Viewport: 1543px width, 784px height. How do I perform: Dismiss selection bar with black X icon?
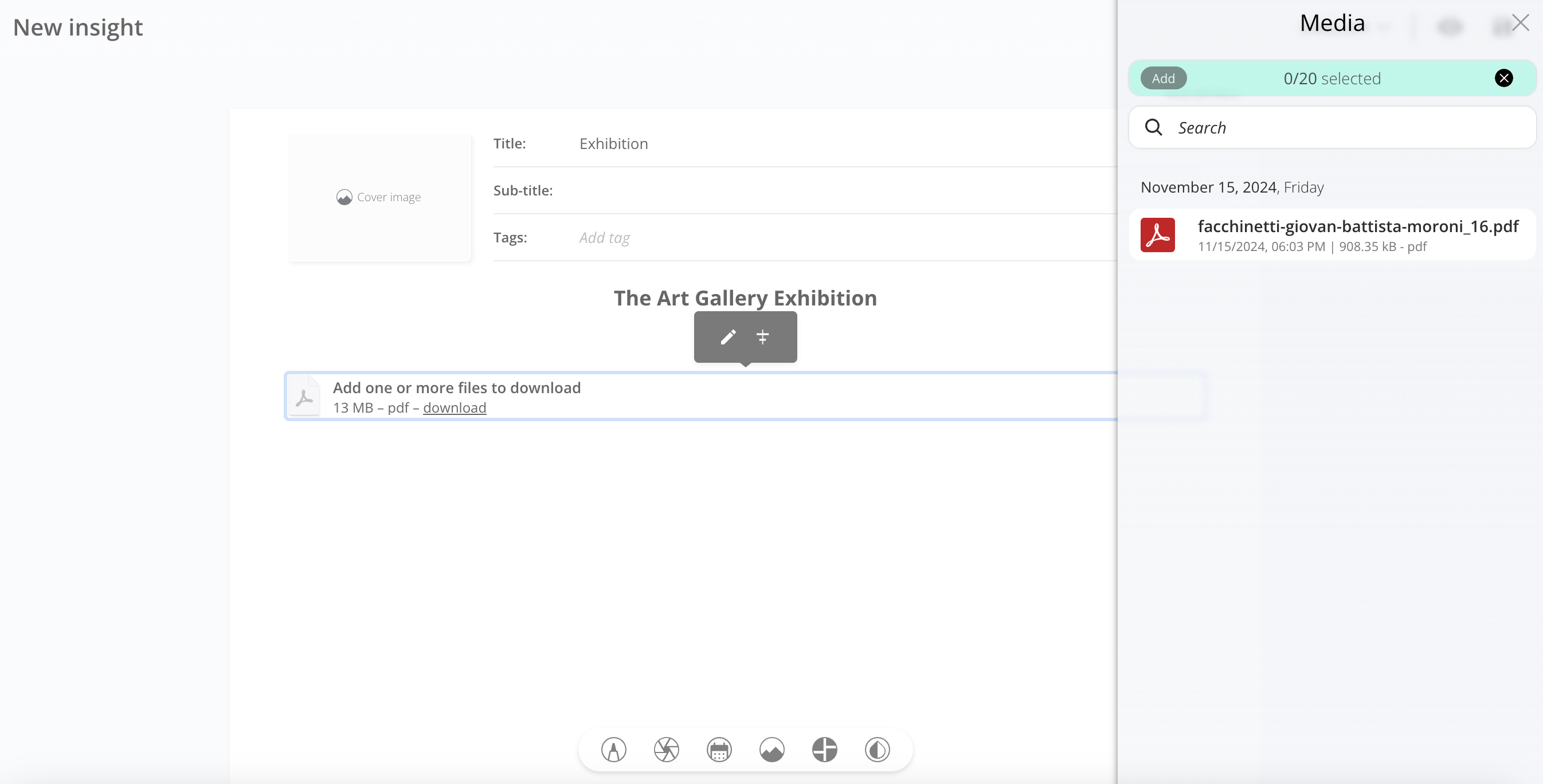(1503, 78)
